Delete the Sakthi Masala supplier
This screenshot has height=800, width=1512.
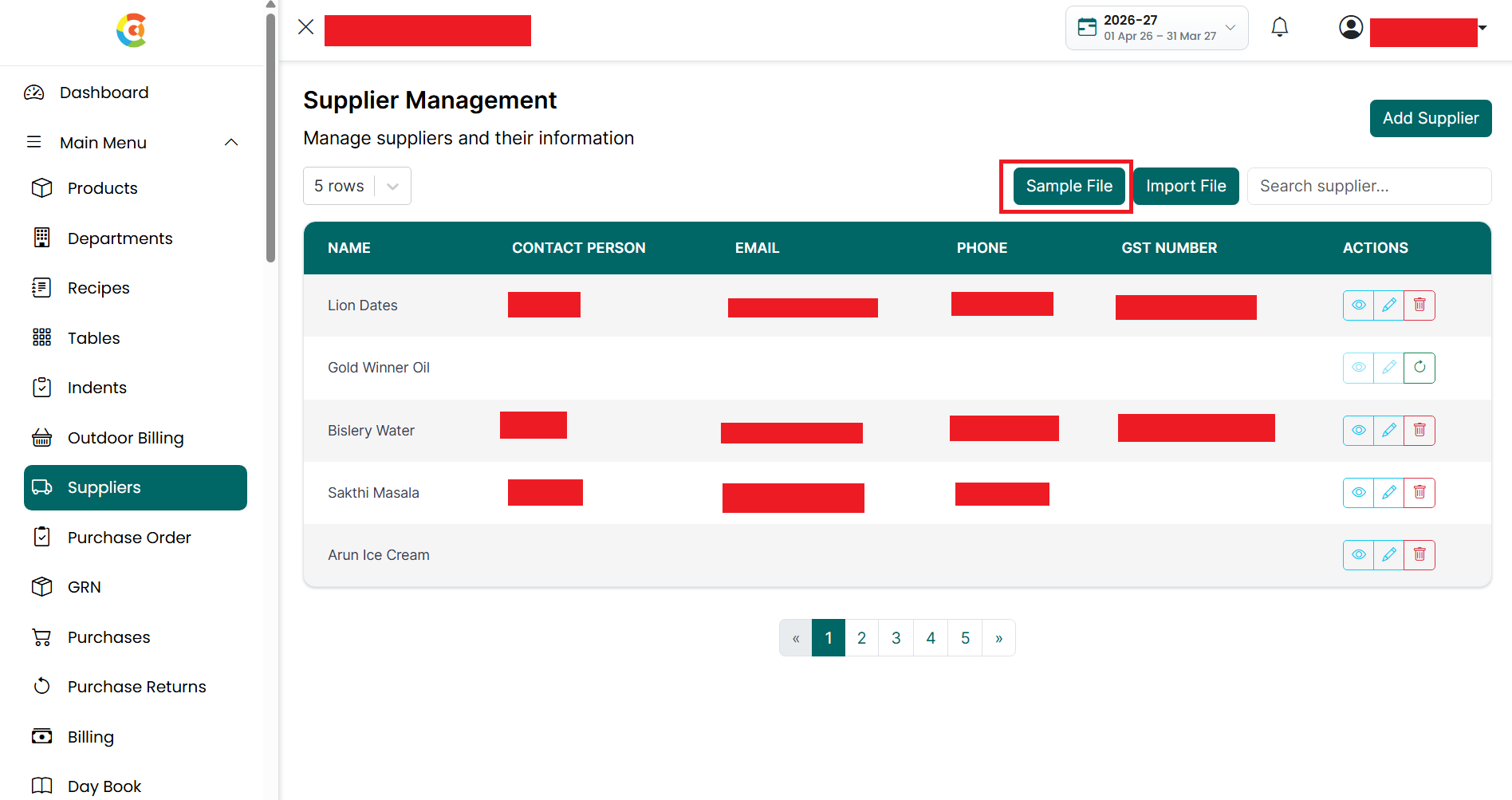click(1419, 492)
